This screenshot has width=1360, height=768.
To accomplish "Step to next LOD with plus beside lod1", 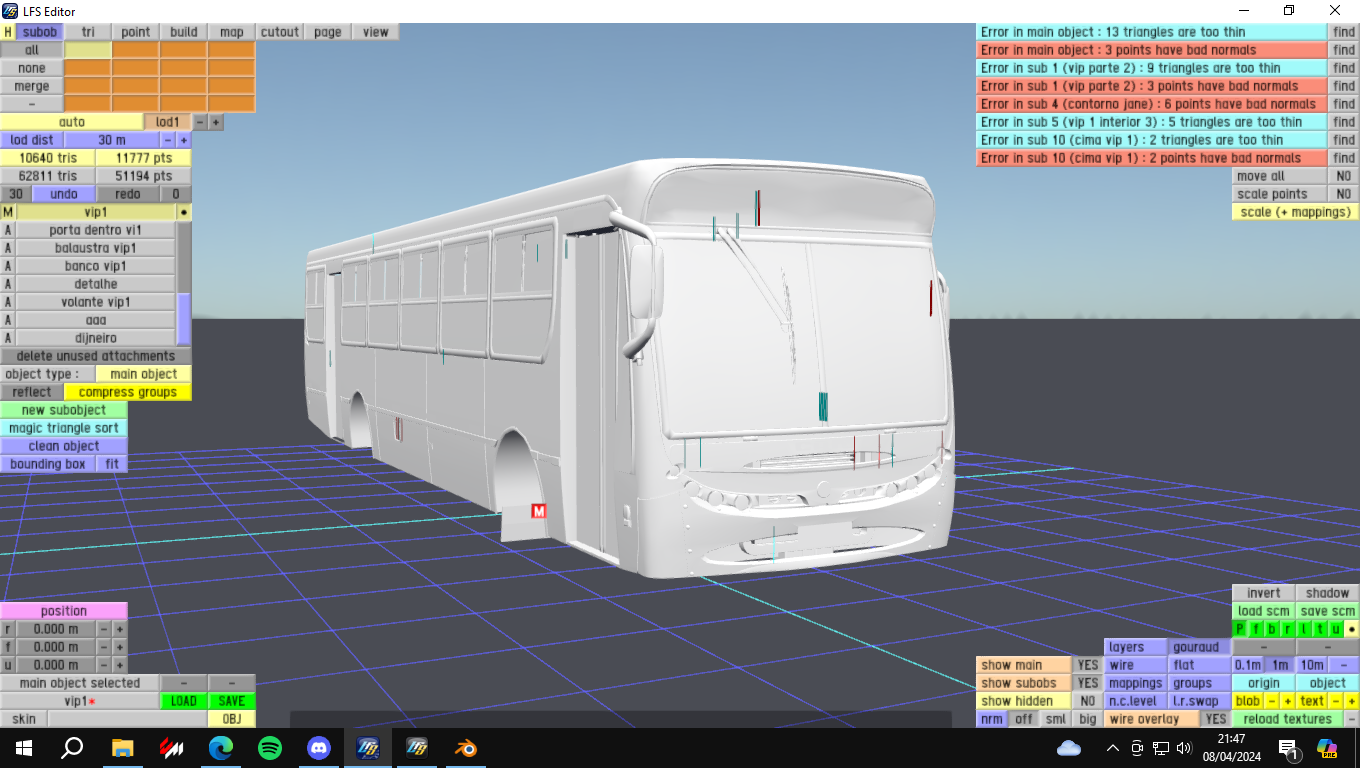I will tap(216, 122).
